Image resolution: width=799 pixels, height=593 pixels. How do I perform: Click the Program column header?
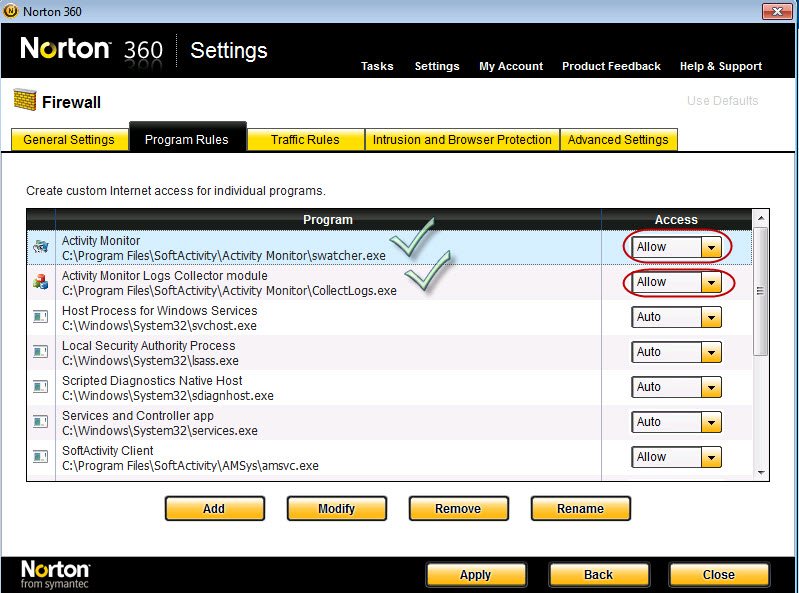(328, 220)
